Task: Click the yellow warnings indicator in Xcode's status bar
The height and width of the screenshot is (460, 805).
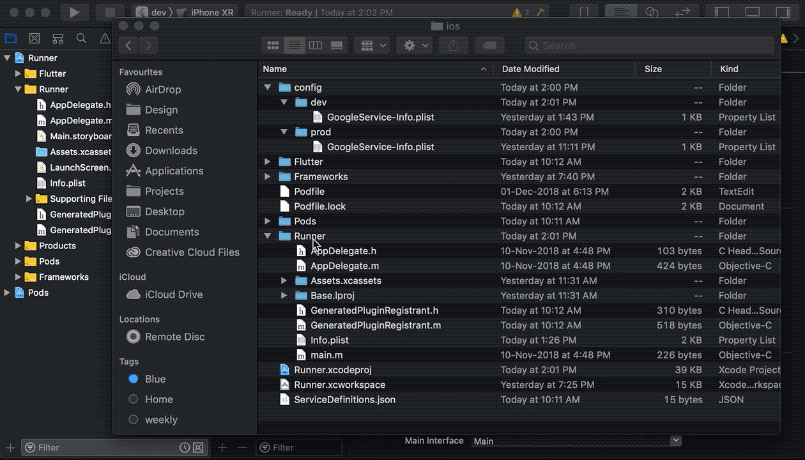Action: [x=520, y=12]
